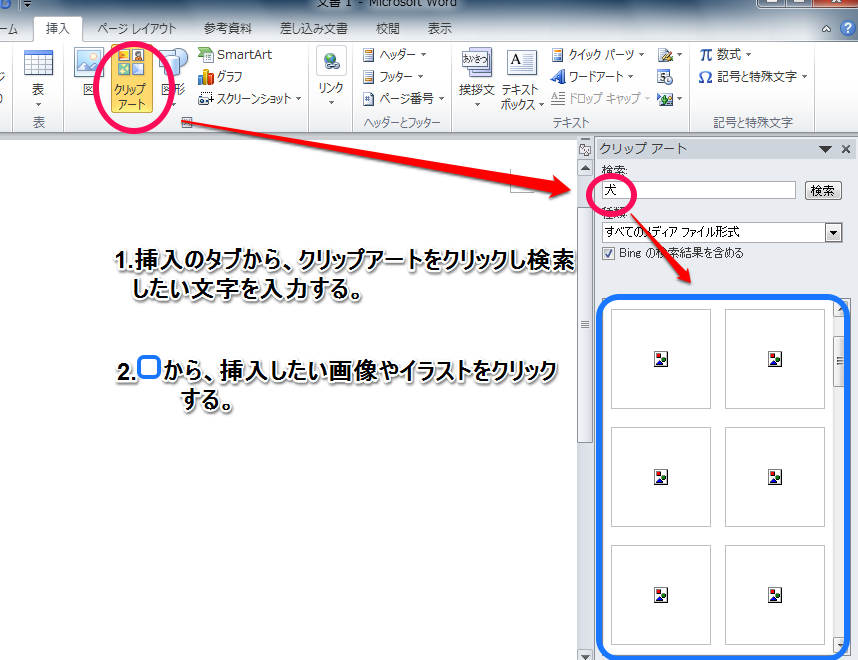Open Word help with the question mark icon
858x660 pixels.
coord(848,28)
